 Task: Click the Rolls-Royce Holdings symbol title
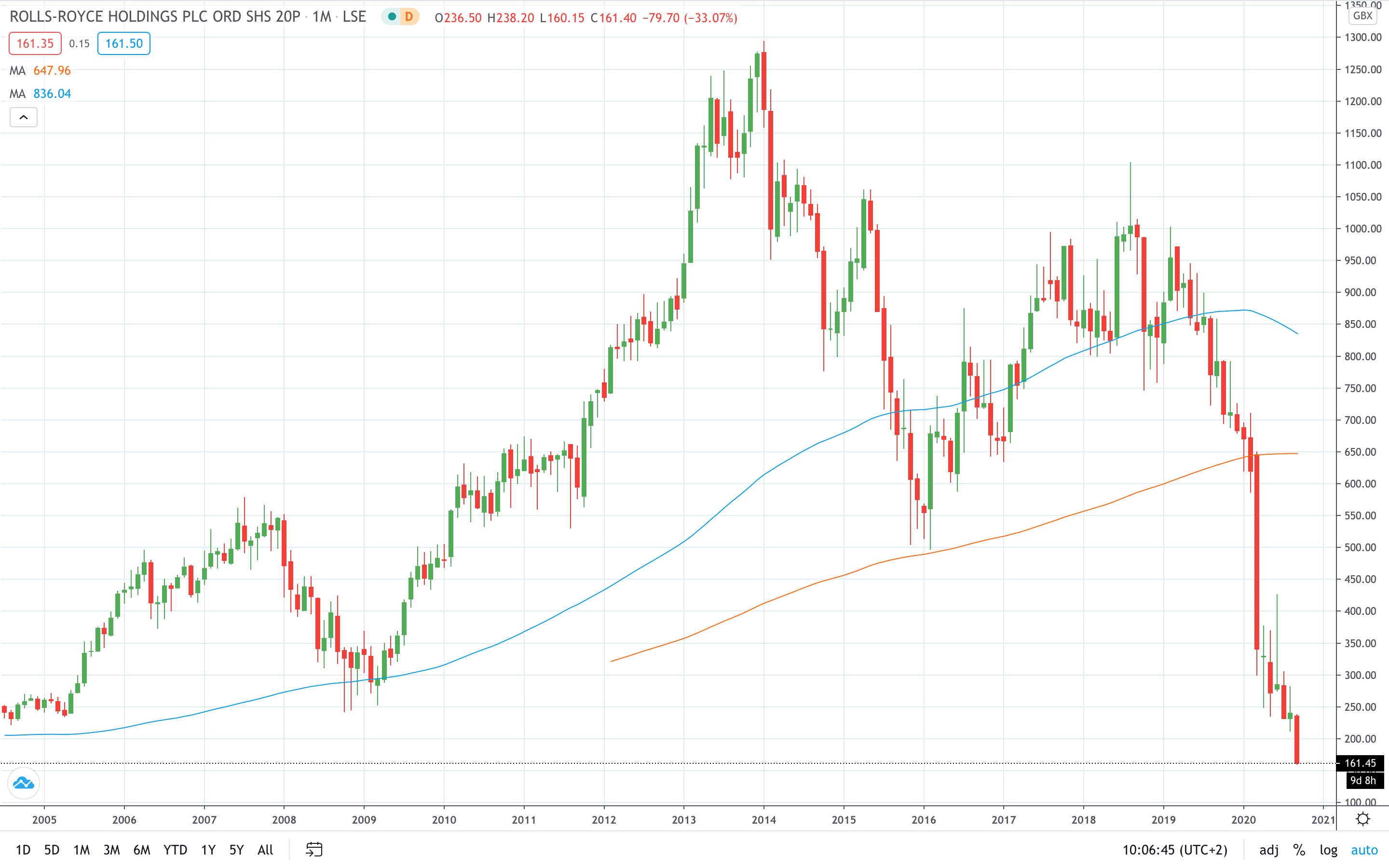tap(155, 17)
